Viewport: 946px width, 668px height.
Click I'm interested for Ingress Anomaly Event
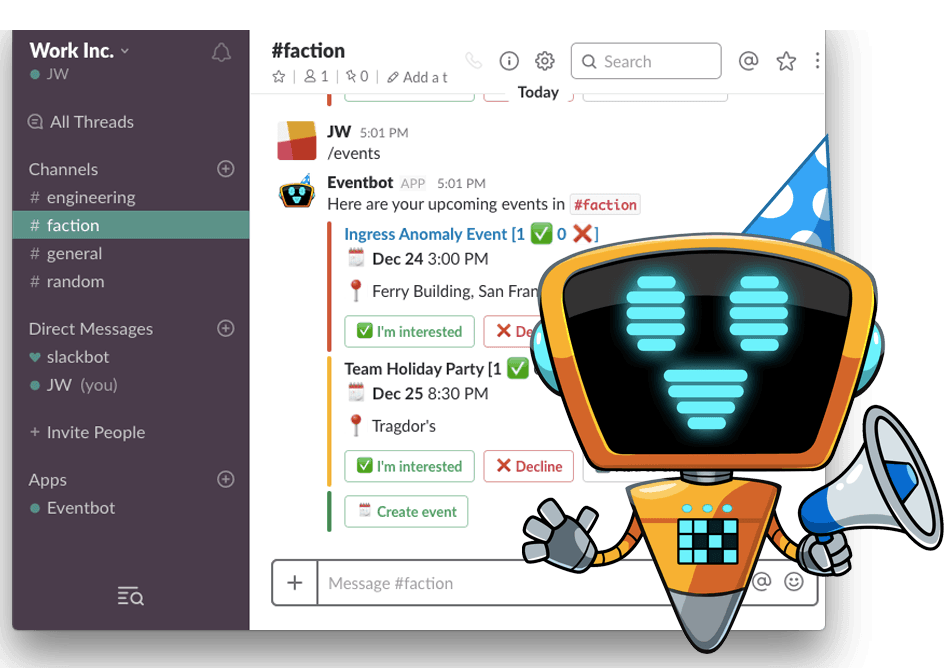click(410, 331)
